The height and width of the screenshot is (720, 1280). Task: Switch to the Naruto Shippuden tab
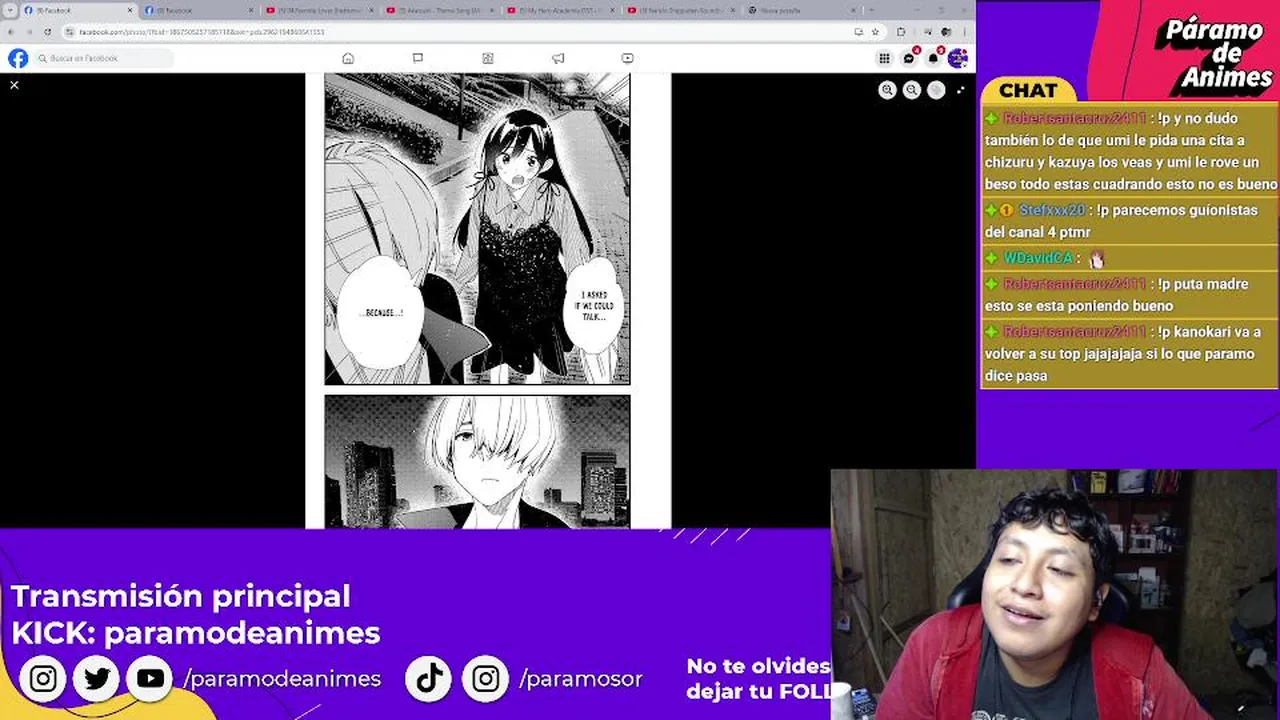click(x=683, y=10)
